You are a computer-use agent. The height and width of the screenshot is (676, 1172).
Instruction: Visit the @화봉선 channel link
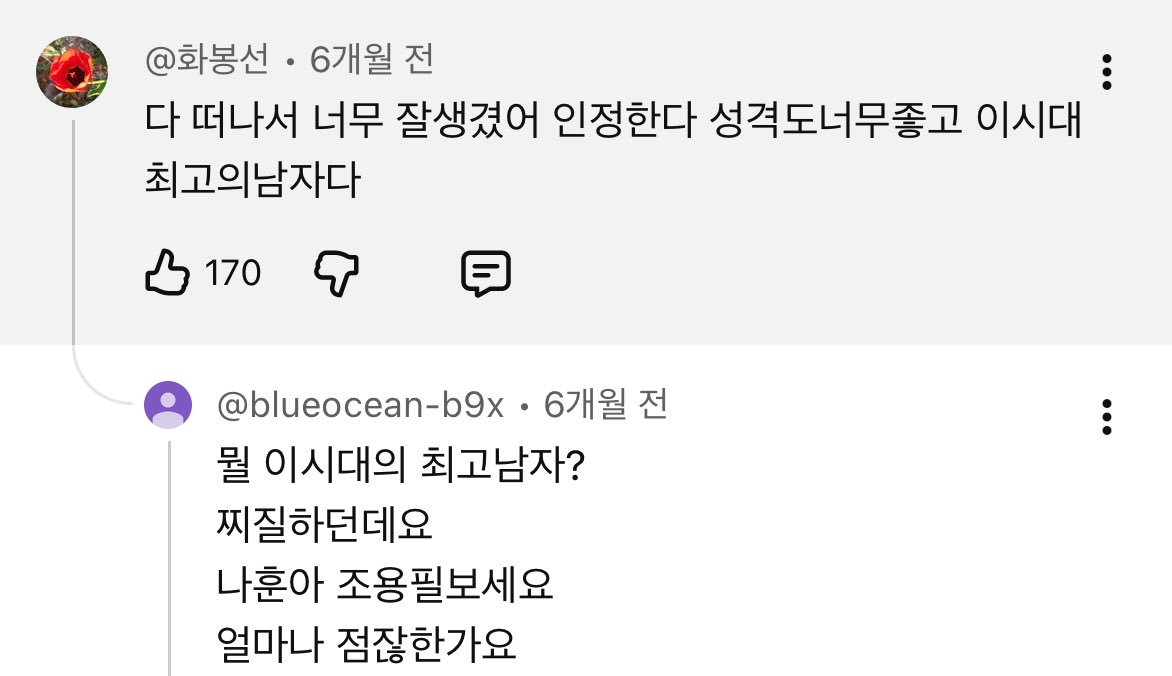tap(207, 59)
